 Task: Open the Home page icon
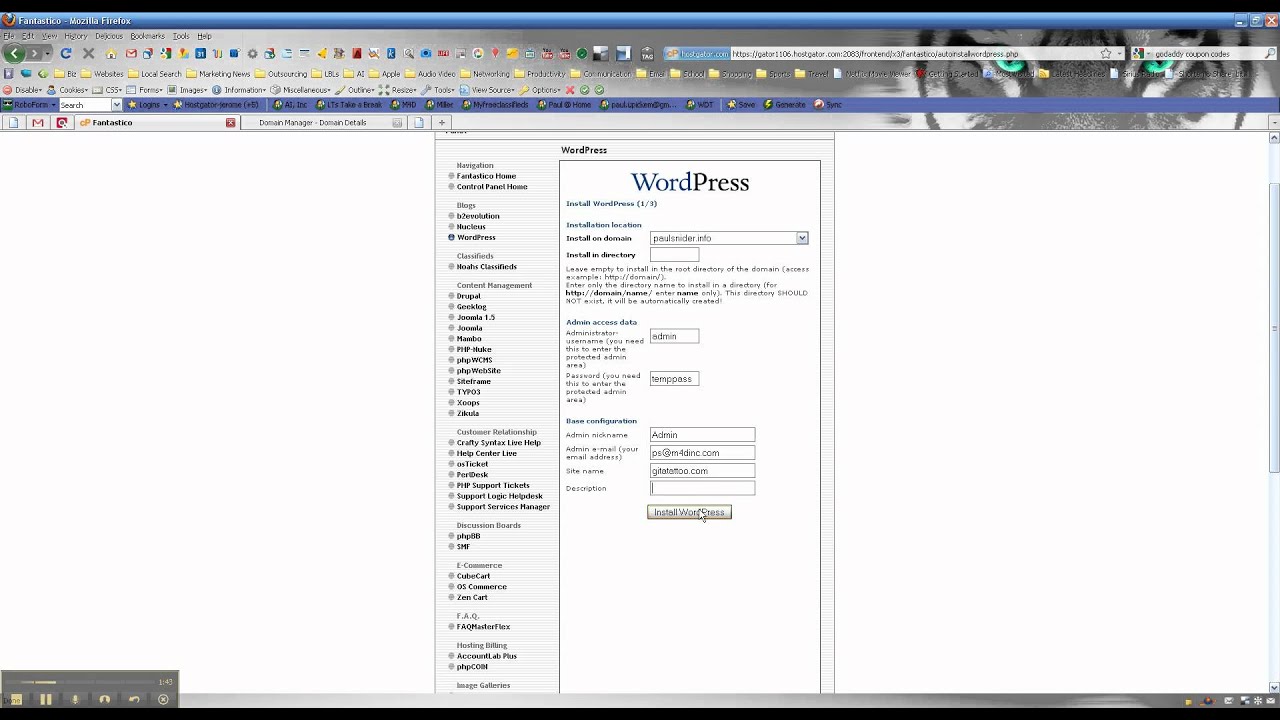pos(111,54)
